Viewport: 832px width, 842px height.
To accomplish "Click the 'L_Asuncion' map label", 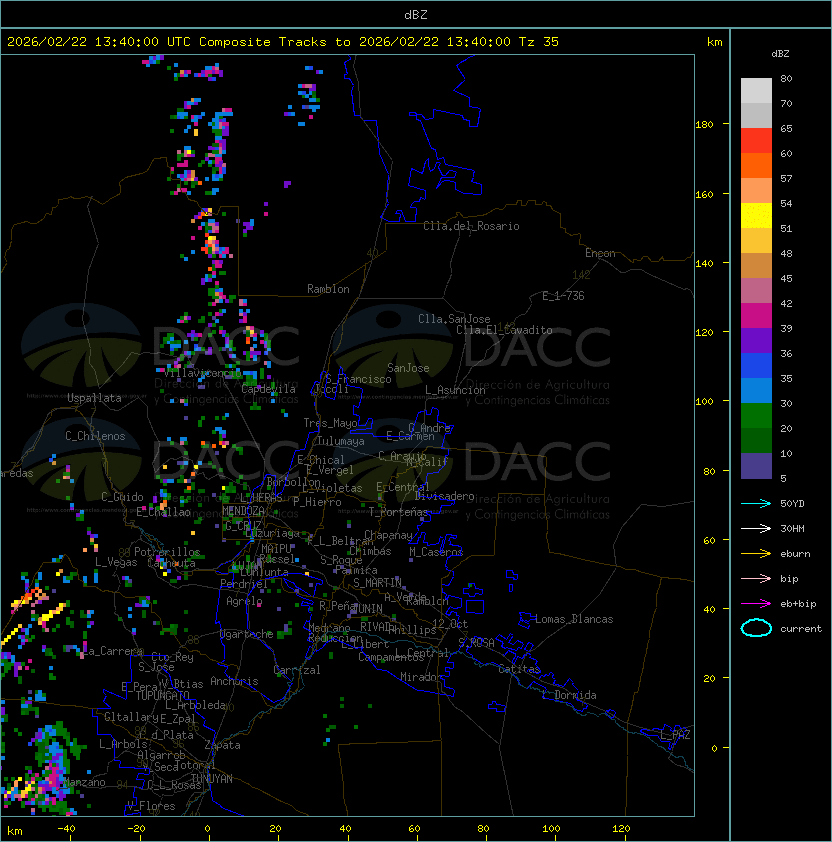I will [455, 390].
